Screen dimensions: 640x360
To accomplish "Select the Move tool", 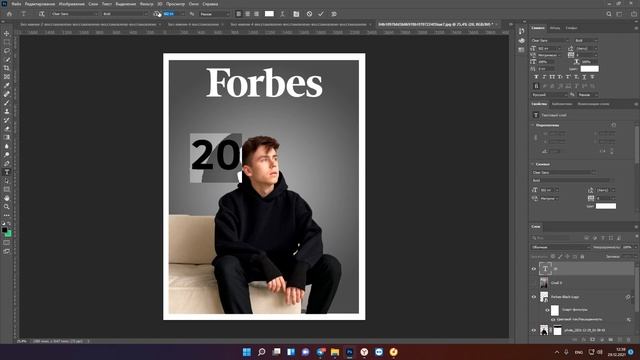I will pyautogui.click(x=7, y=33).
